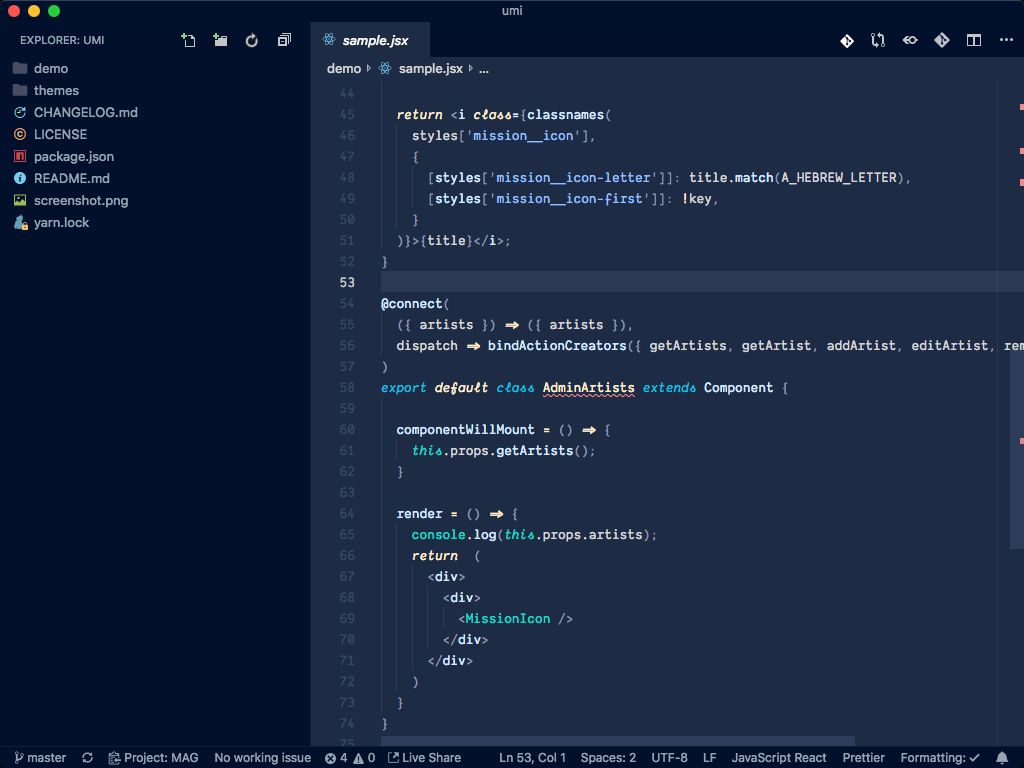Start a Live Share session
This screenshot has height=768, width=1024.
(426, 757)
